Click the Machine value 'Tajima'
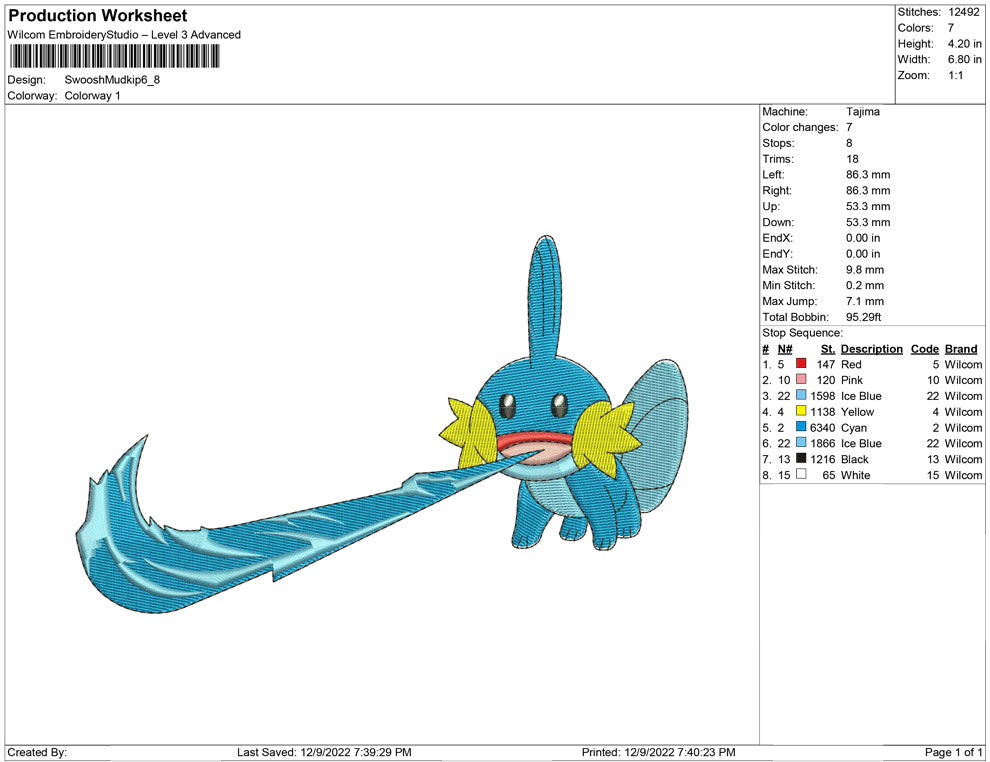This screenshot has width=990, height=762. (862, 111)
